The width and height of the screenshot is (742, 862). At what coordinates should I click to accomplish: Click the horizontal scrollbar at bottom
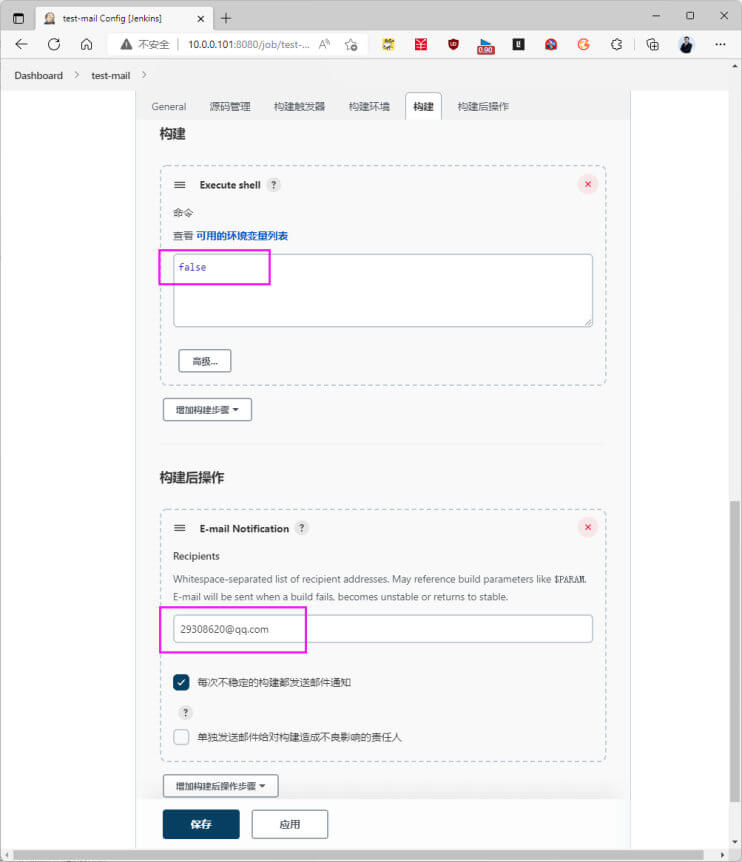(358, 855)
